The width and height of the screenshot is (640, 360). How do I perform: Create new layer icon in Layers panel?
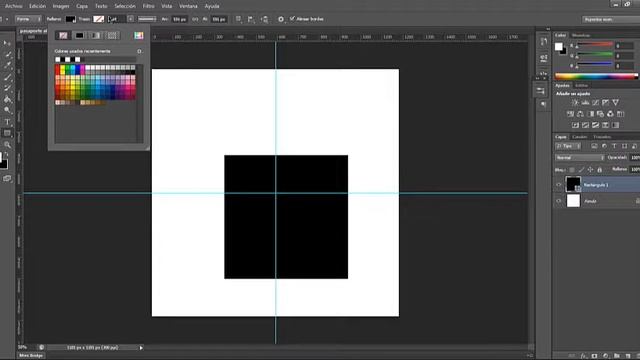(628, 356)
